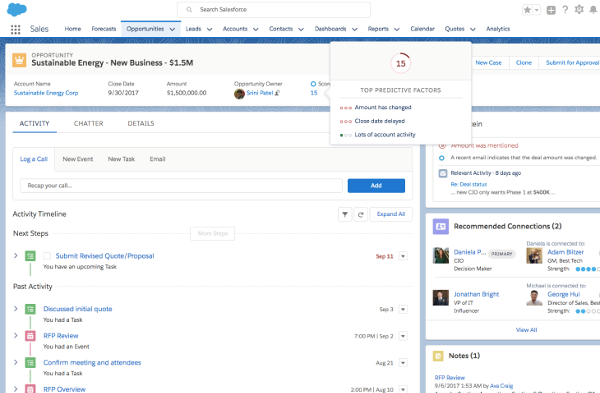Open the Accounts tab dropdown chevron
Screen dimensions: 600x393
pos(256,29)
